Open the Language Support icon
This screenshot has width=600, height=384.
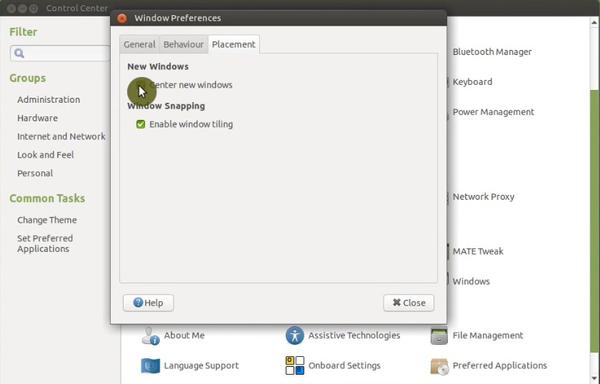(150, 366)
